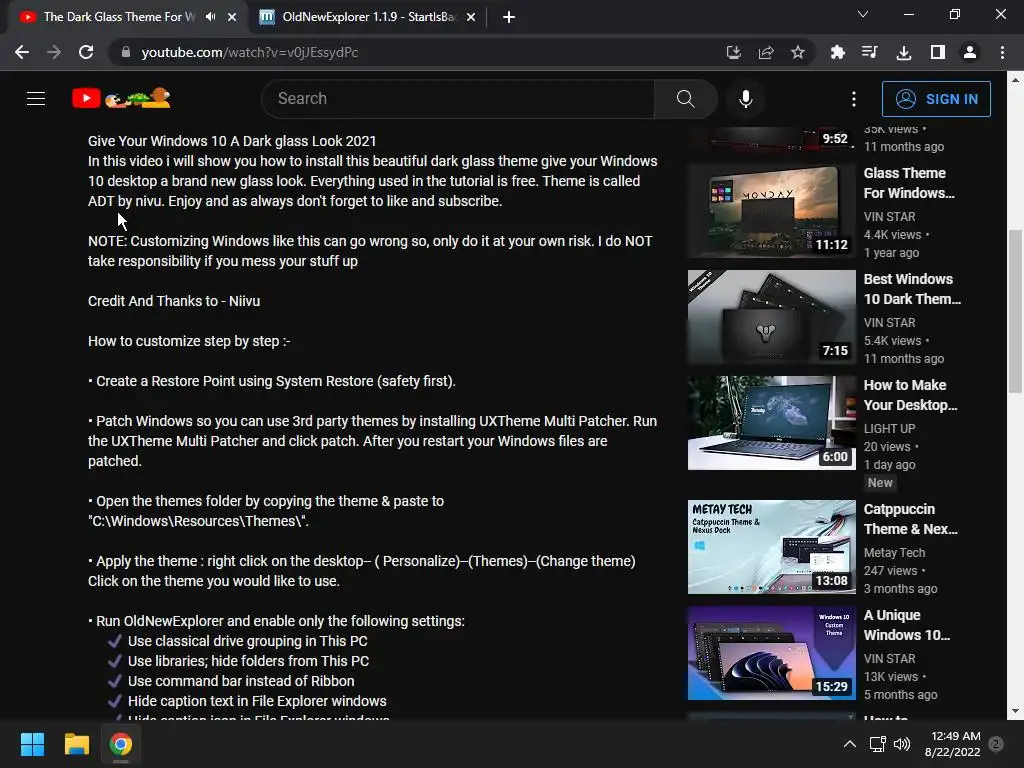Viewport: 1024px width, 768px height.
Task: Close the Dark Glass Theme tab
Action: coord(232,18)
